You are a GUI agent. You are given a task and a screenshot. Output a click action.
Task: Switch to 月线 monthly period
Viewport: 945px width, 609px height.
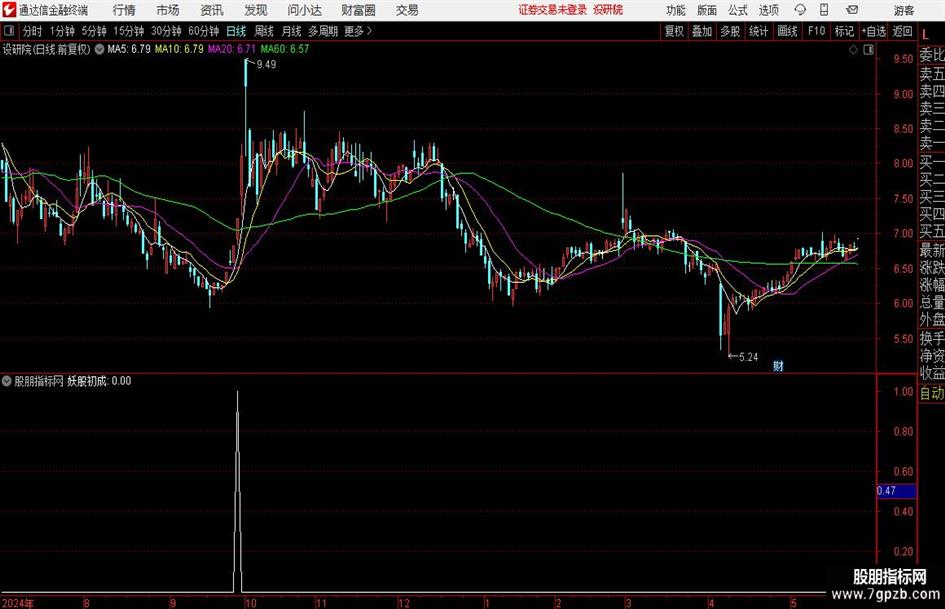291,31
